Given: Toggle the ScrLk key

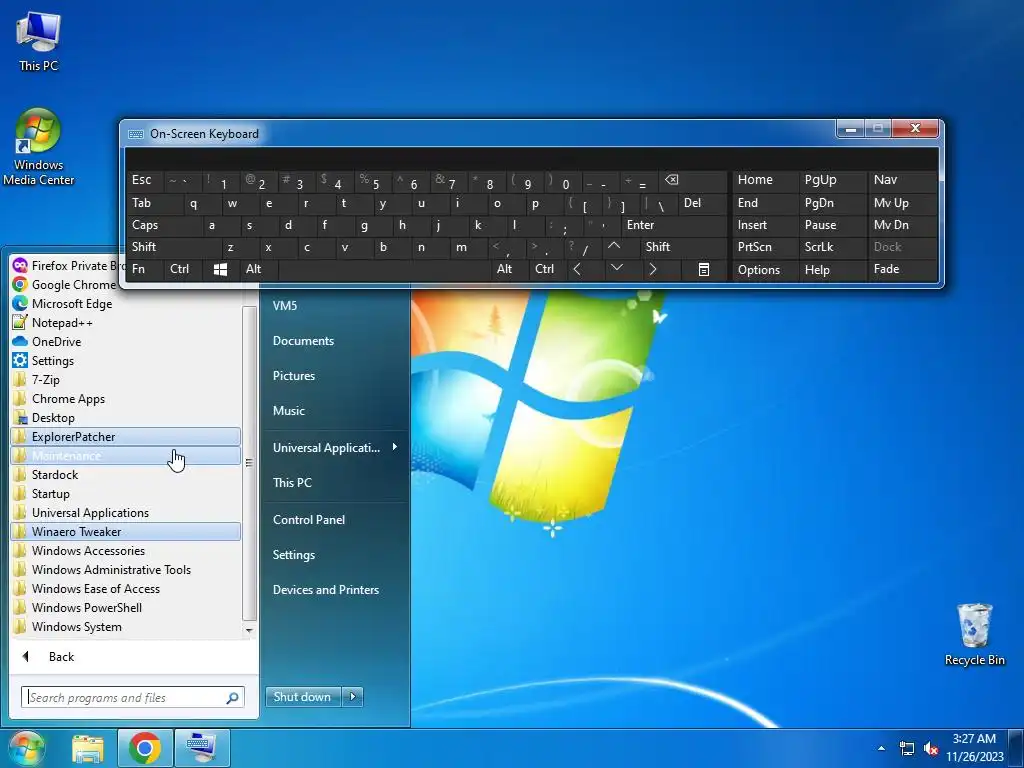Looking at the screenshot, I should [x=832, y=247].
